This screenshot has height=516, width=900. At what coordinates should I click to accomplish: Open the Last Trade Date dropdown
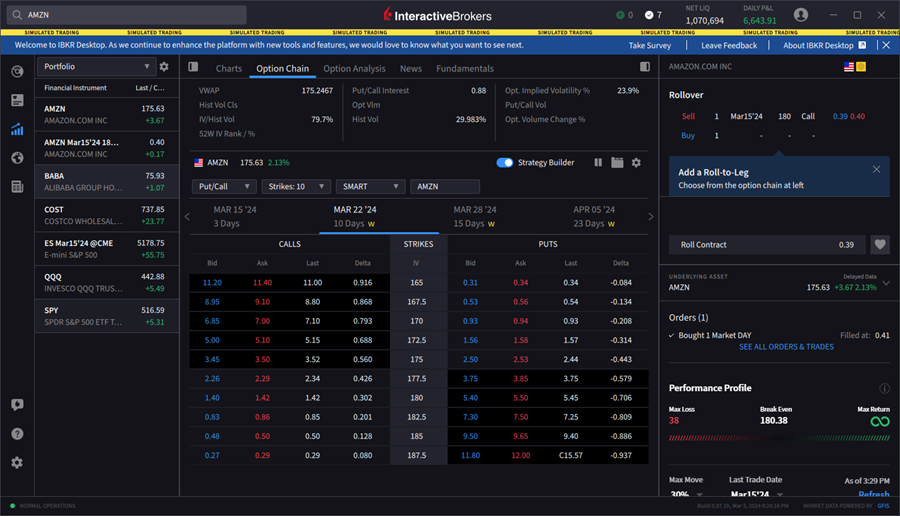pos(757,493)
